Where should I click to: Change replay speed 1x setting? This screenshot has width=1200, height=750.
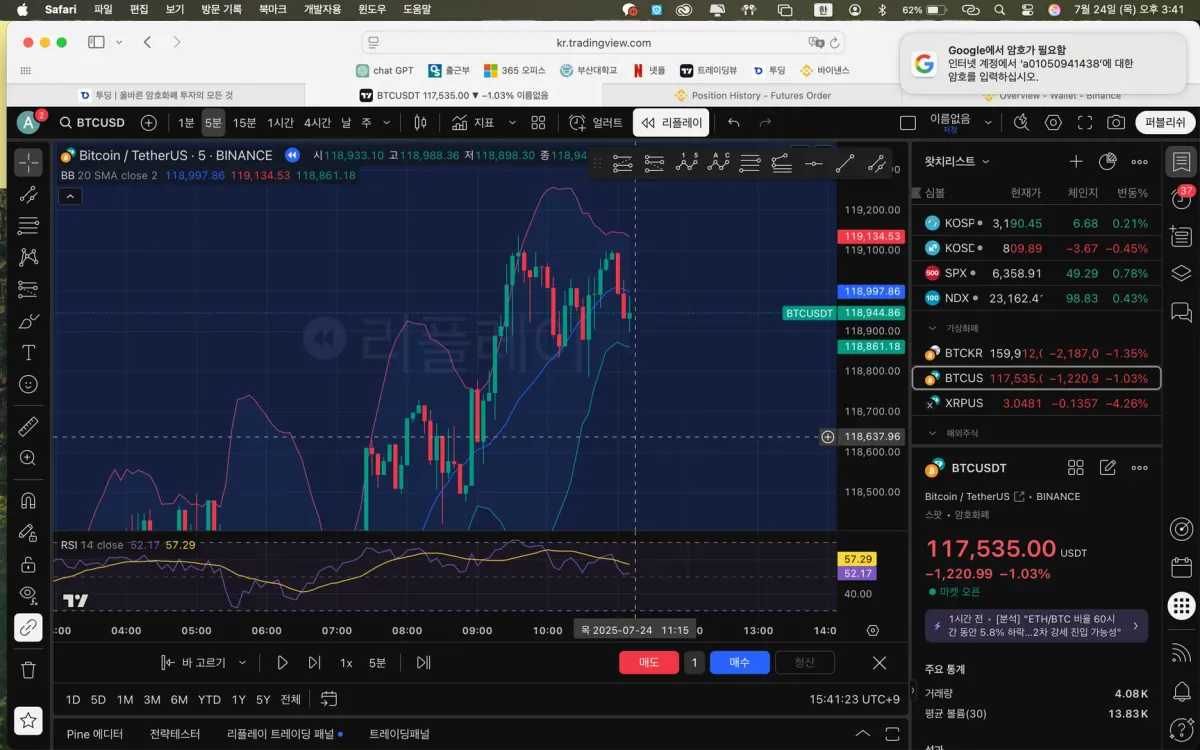point(346,662)
